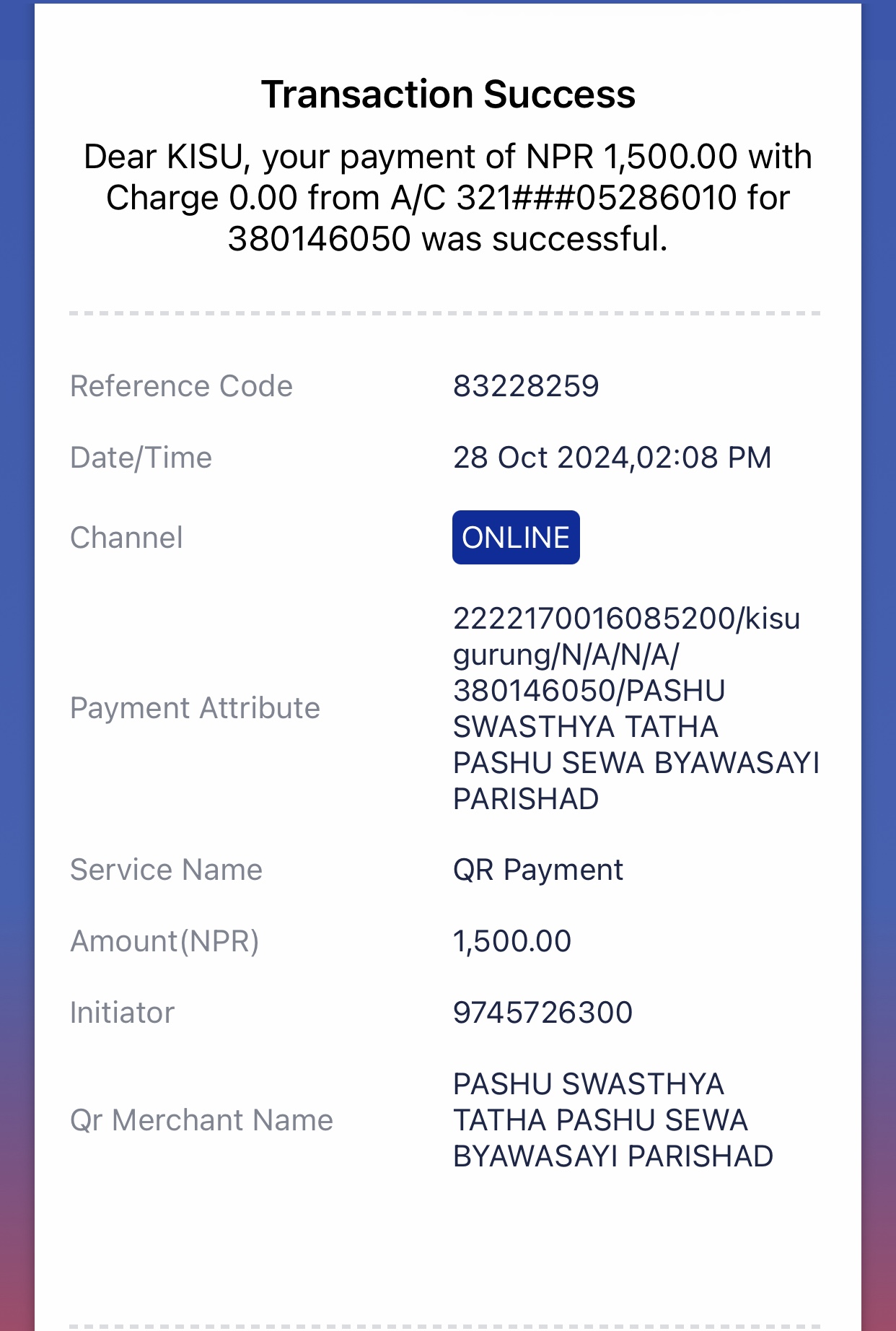Select the Payment Attribute value text
This screenshot has width=896, height=1331.
636,708
